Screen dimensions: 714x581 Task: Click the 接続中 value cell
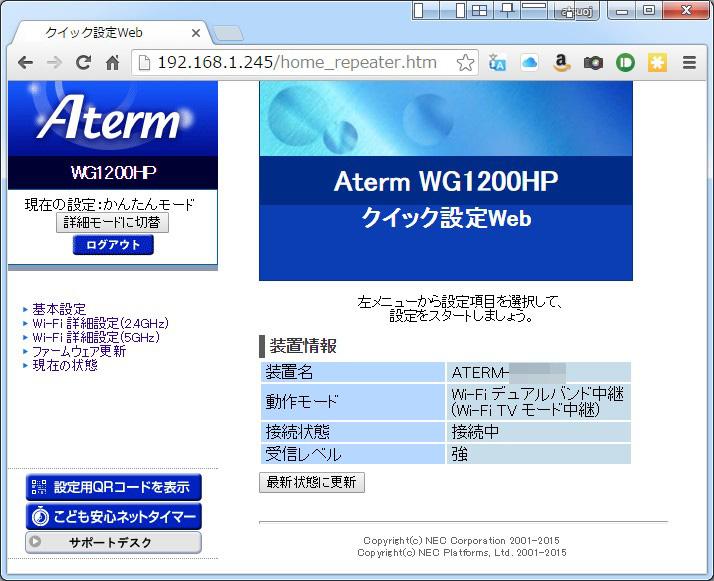(x=539, y=432)
